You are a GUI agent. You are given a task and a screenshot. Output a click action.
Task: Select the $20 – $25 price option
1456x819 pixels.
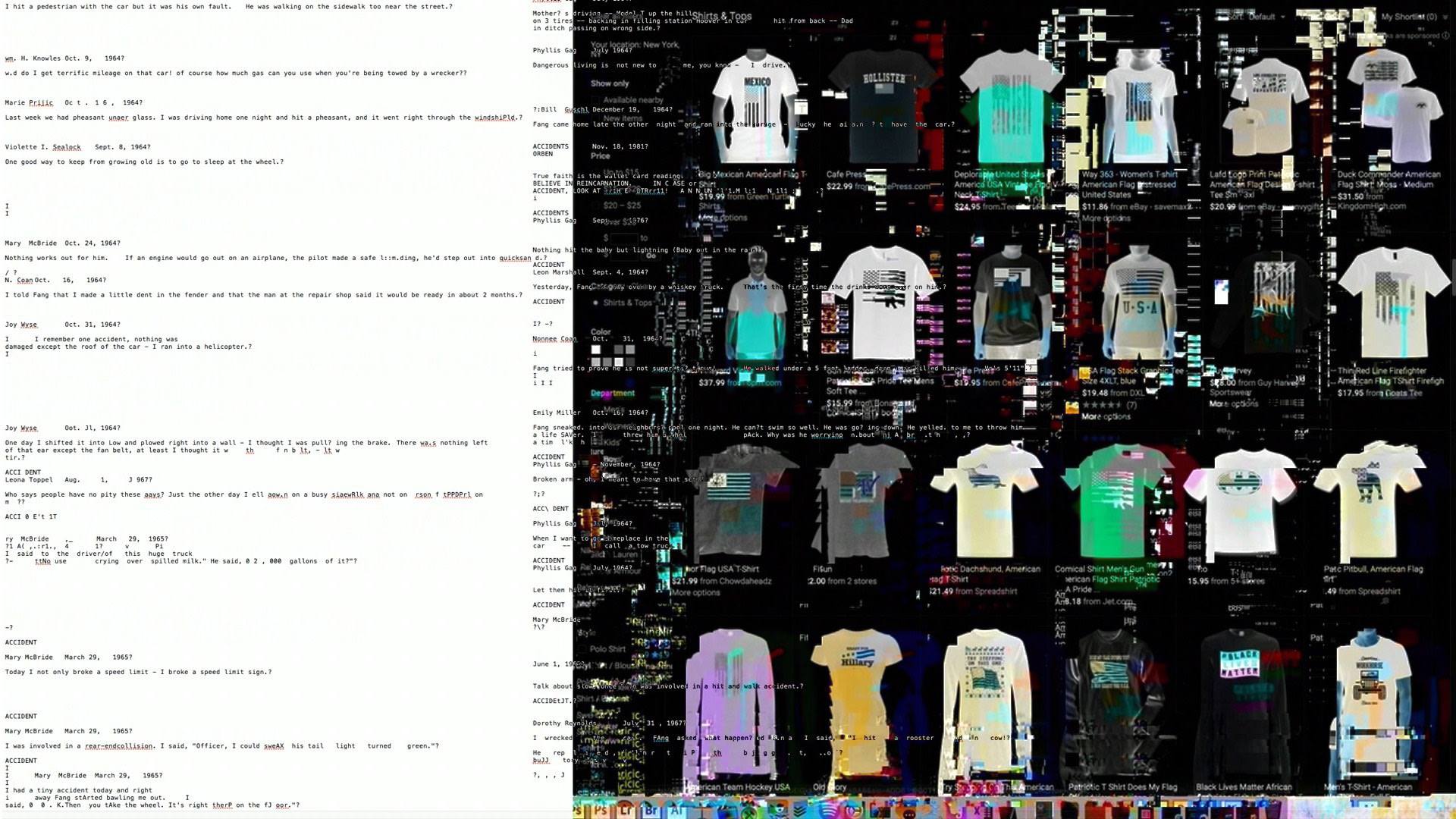(x=622, y=206)
